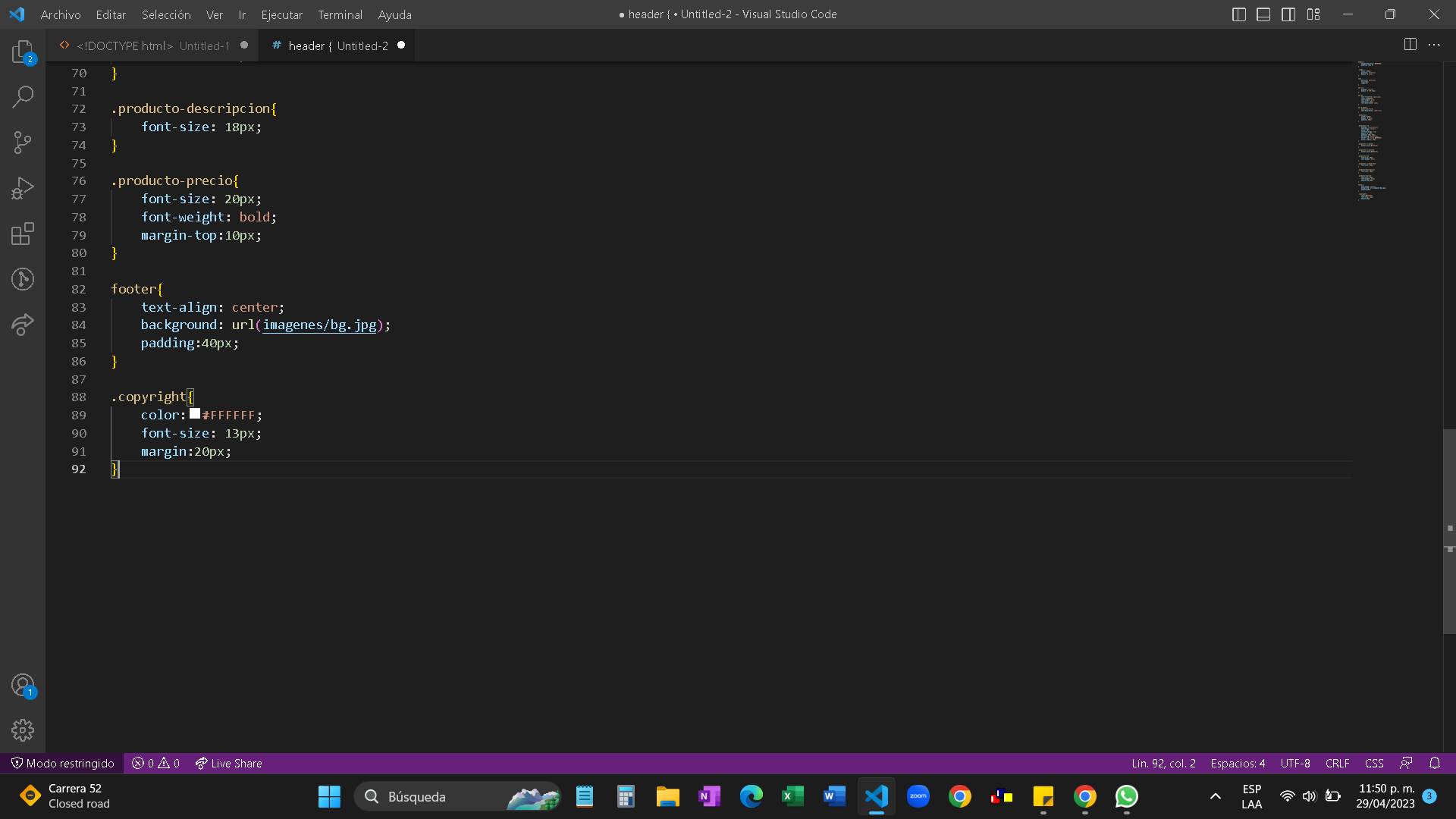Click the feedback icon in status bar
1456x819 pixels.
(1406, 763)
